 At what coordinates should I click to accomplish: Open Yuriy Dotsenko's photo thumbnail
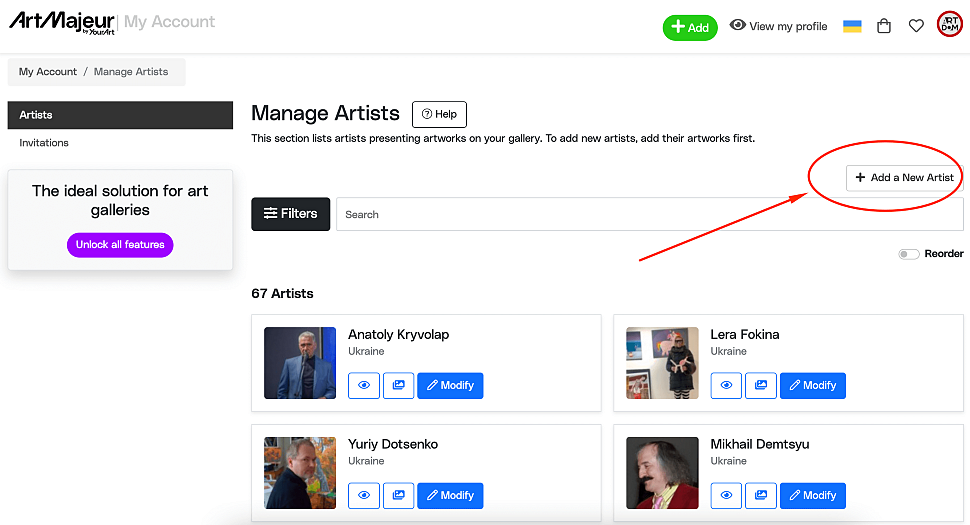tap(300, 473)
